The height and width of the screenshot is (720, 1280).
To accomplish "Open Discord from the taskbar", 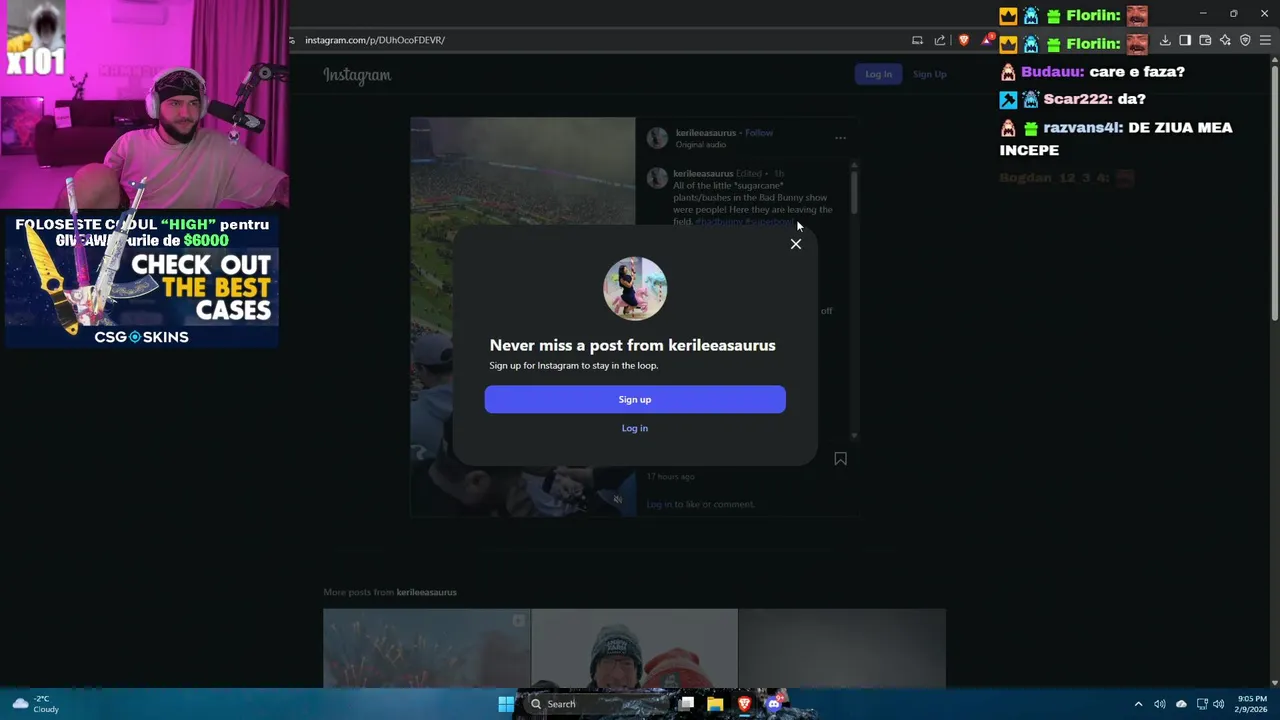I will 773,704.
